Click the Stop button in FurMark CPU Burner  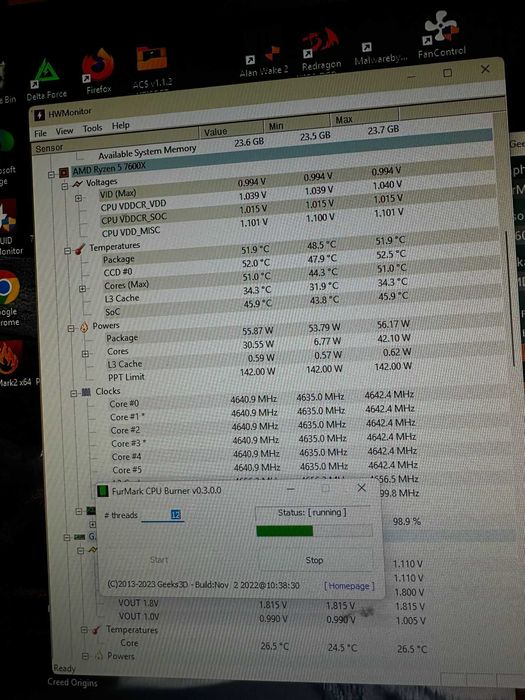point(314,560)
